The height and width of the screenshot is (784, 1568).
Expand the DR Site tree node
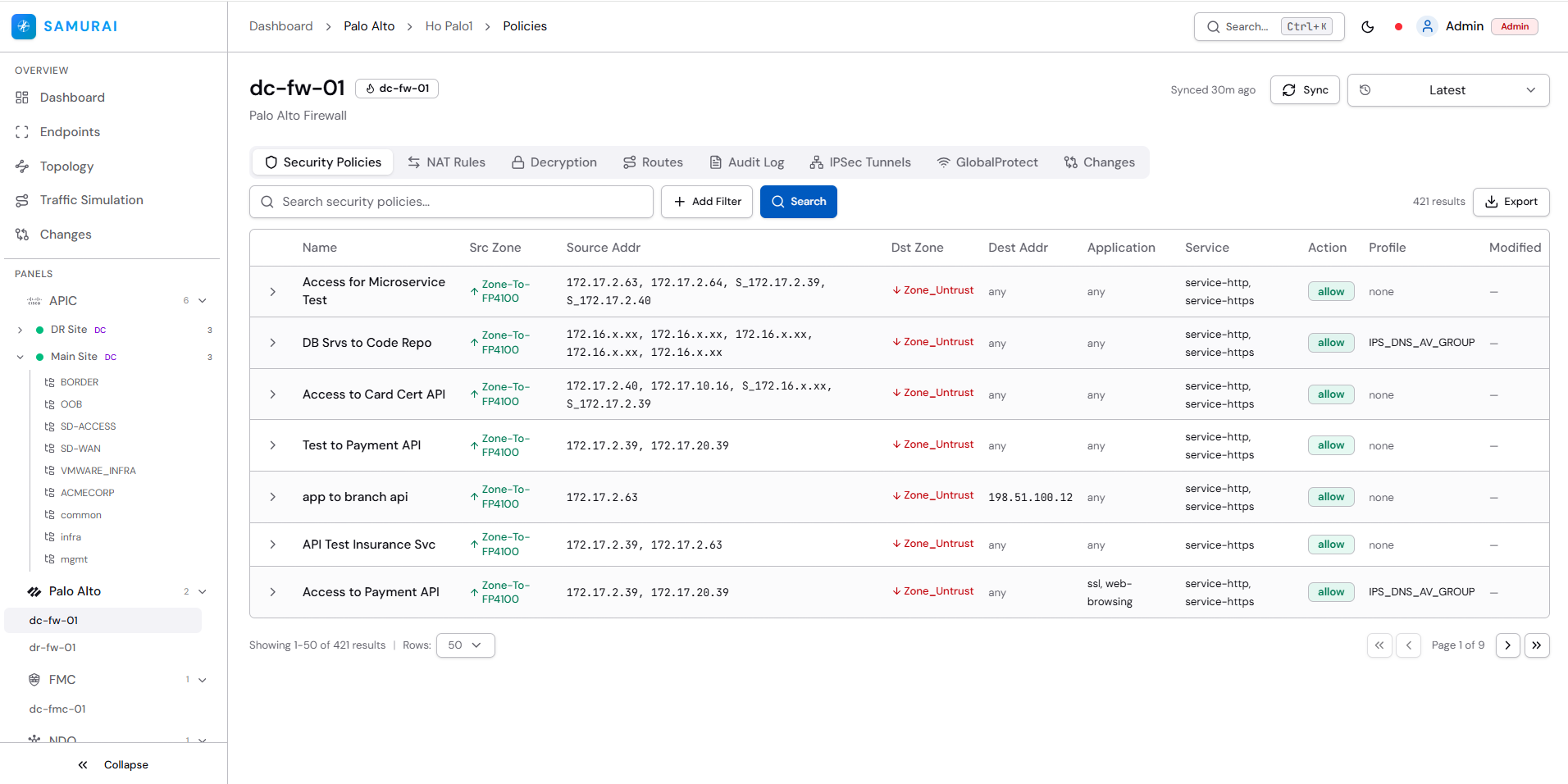point(20,330)
